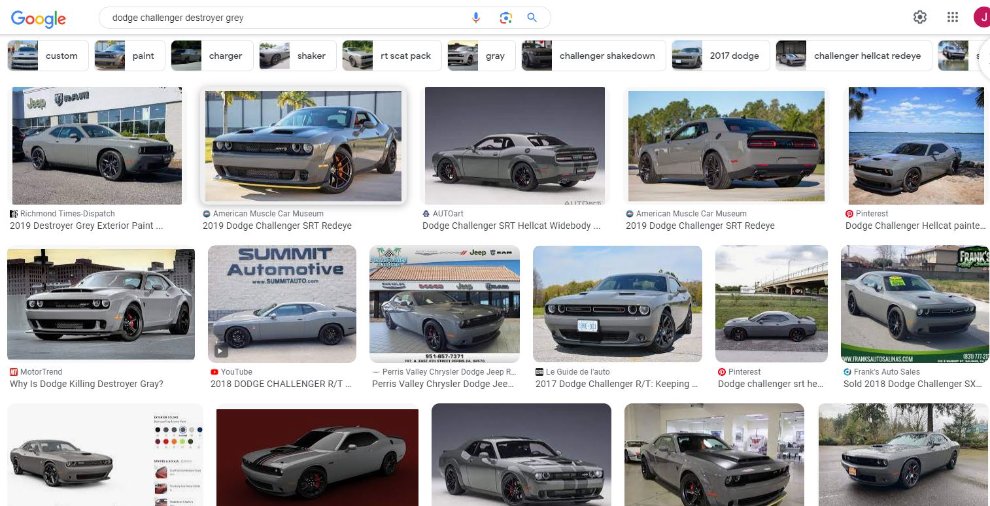This screenshot has width=990, height=506.
Task: Click the Google logo
Action: coord(38,19)
